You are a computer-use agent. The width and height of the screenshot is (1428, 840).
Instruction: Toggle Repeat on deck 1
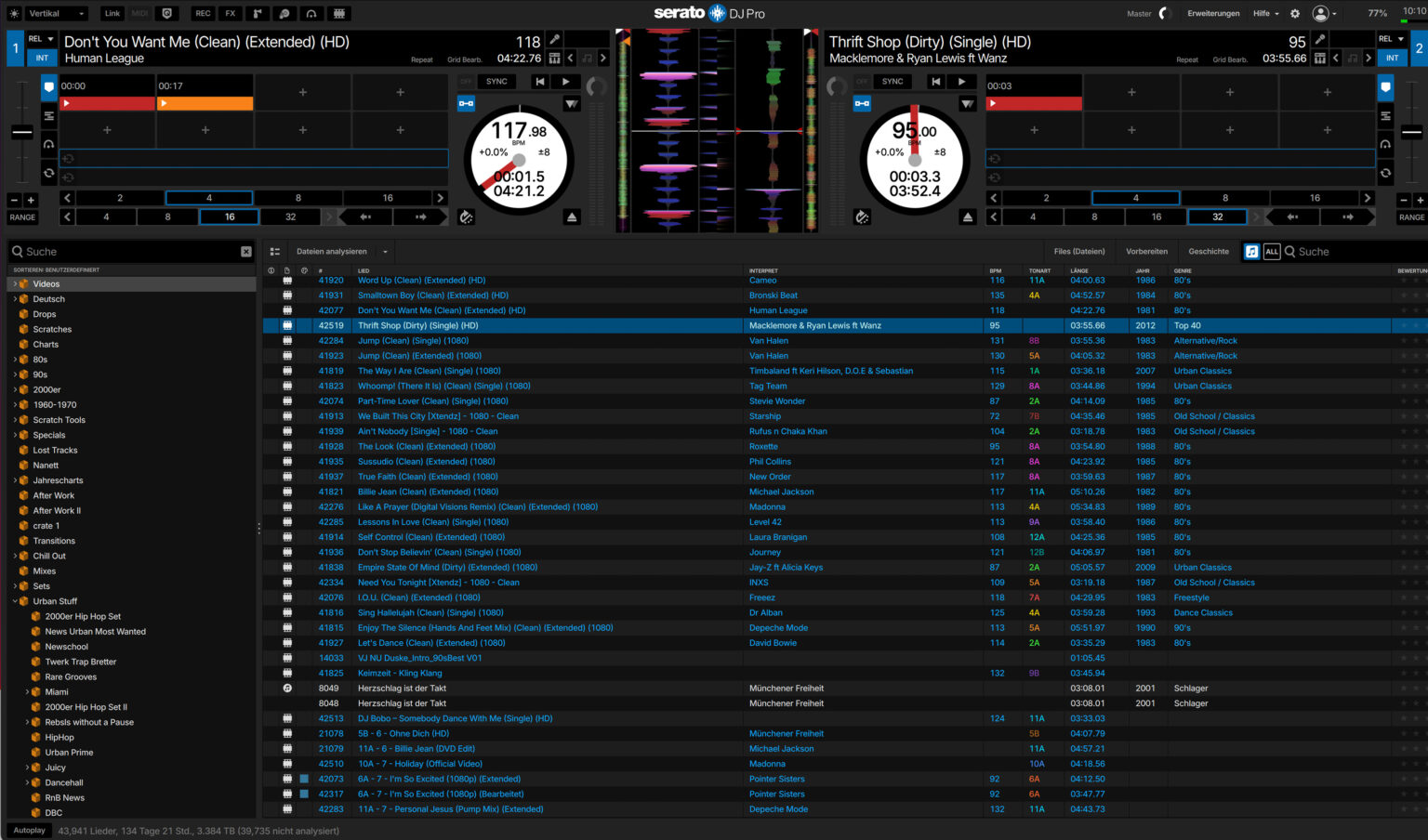(x=422, y=59)
